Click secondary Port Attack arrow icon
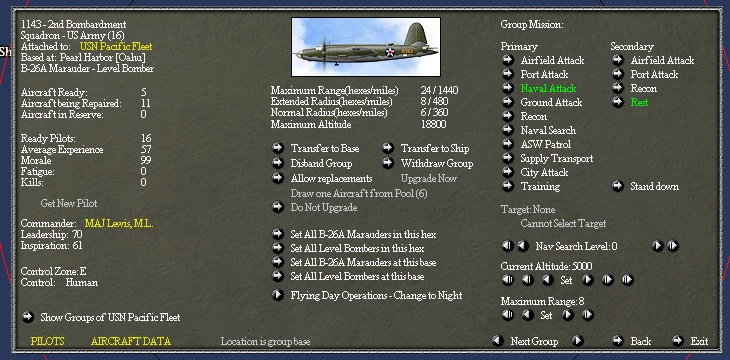 coord(617,74)
